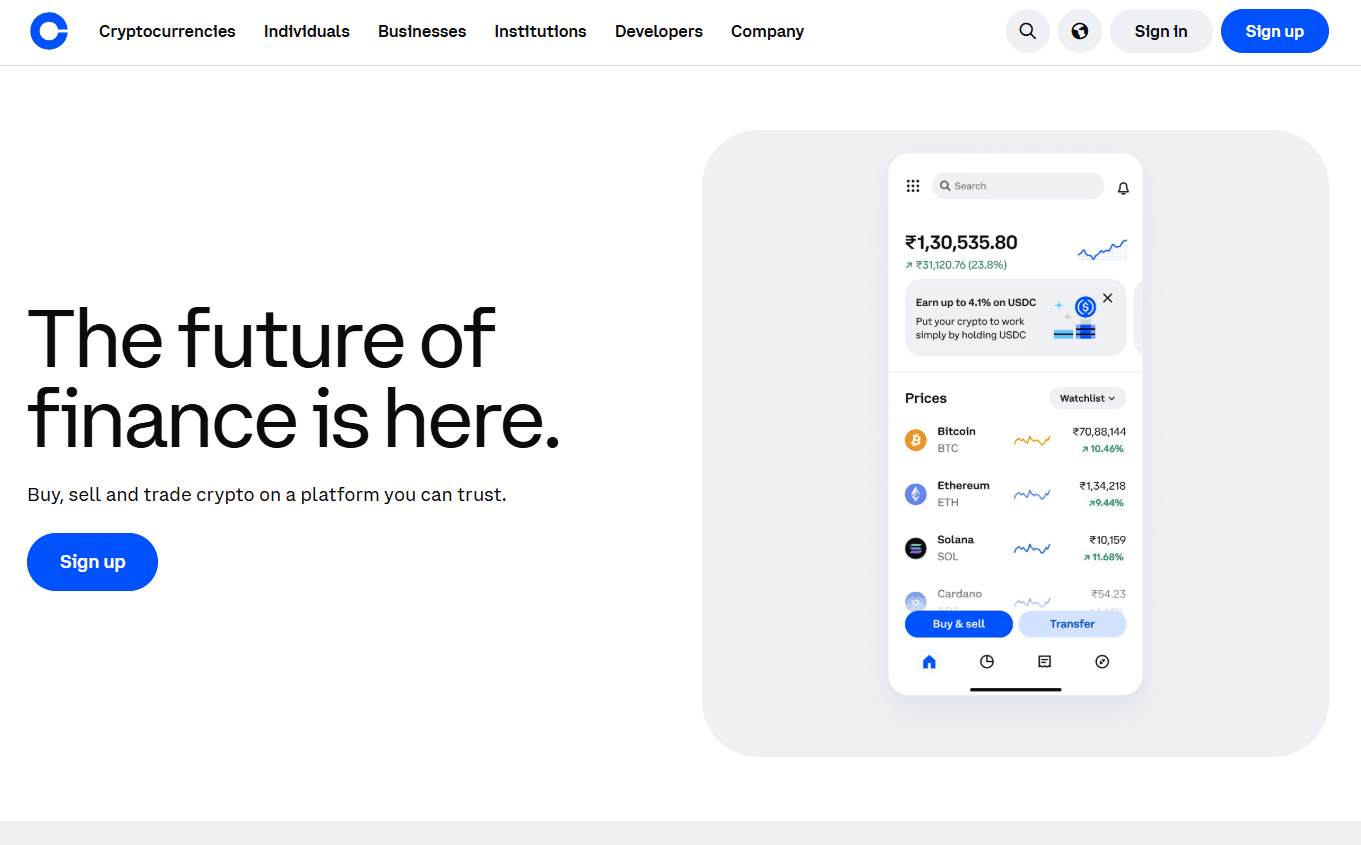The image size is (1361, 845).
Task: Click the Coinbase logo in header
Action: (x=49, y=31)
